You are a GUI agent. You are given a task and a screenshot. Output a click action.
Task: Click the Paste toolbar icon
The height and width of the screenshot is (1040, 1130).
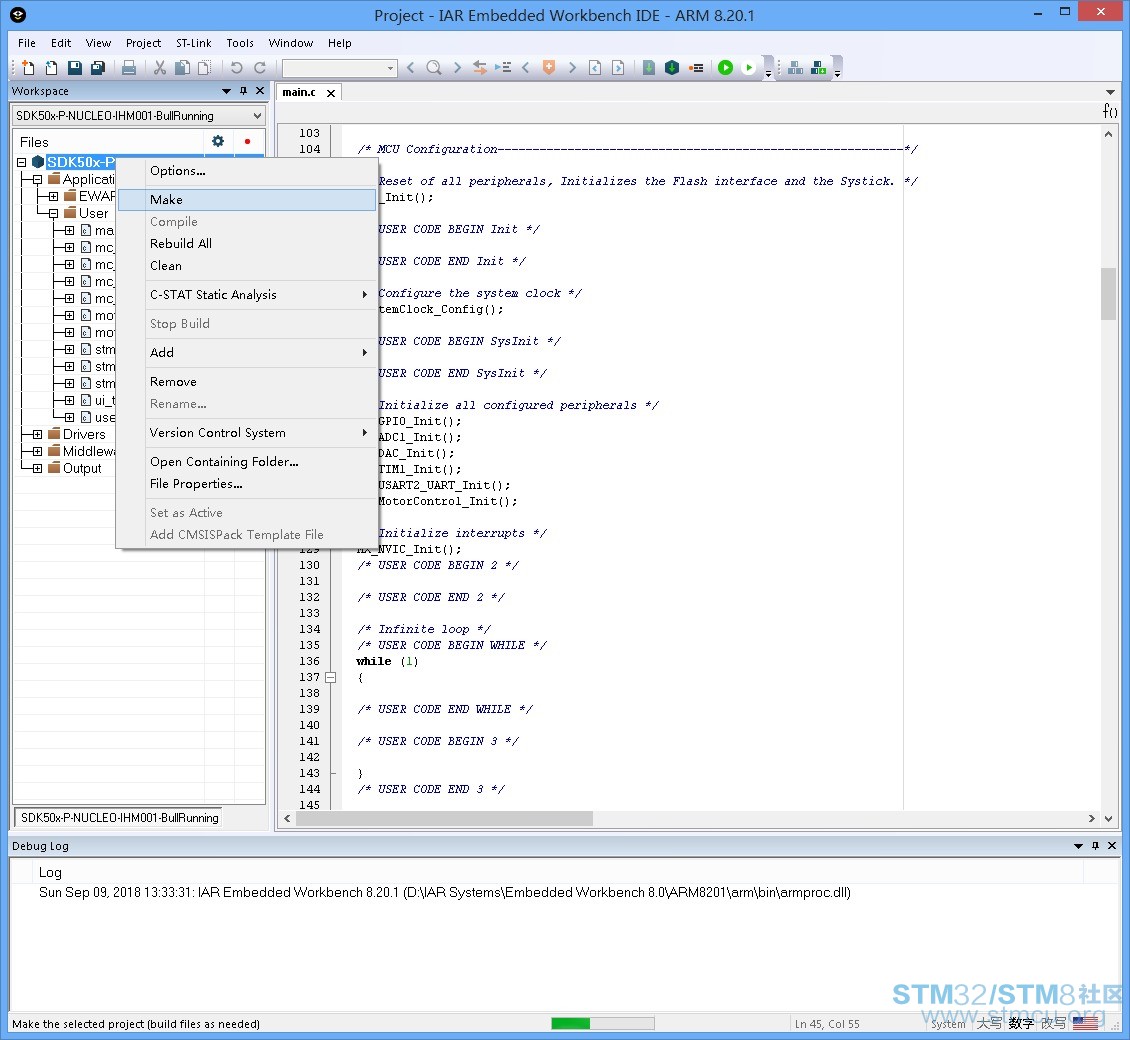pos(205,68)
